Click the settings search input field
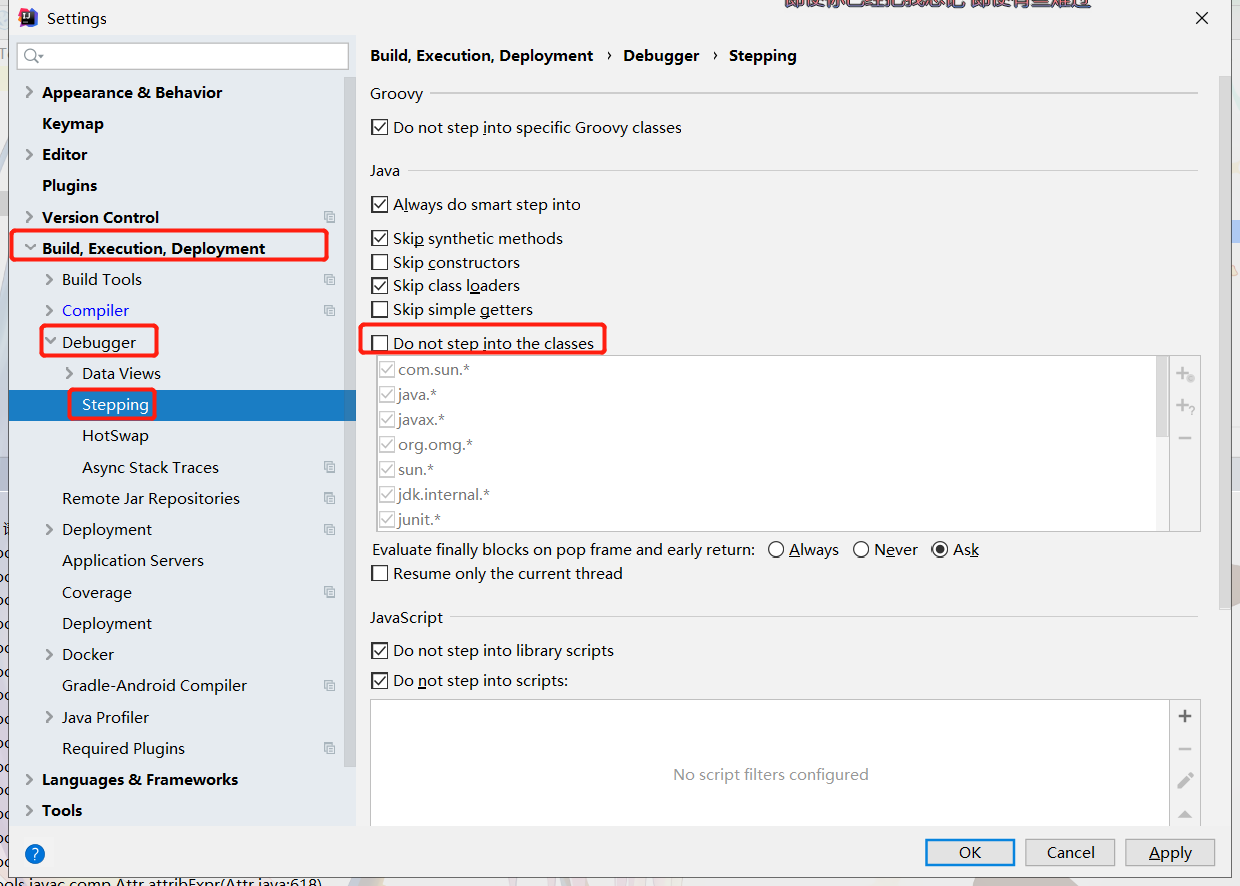The image size is (1240, 886). tap(182, 56)
